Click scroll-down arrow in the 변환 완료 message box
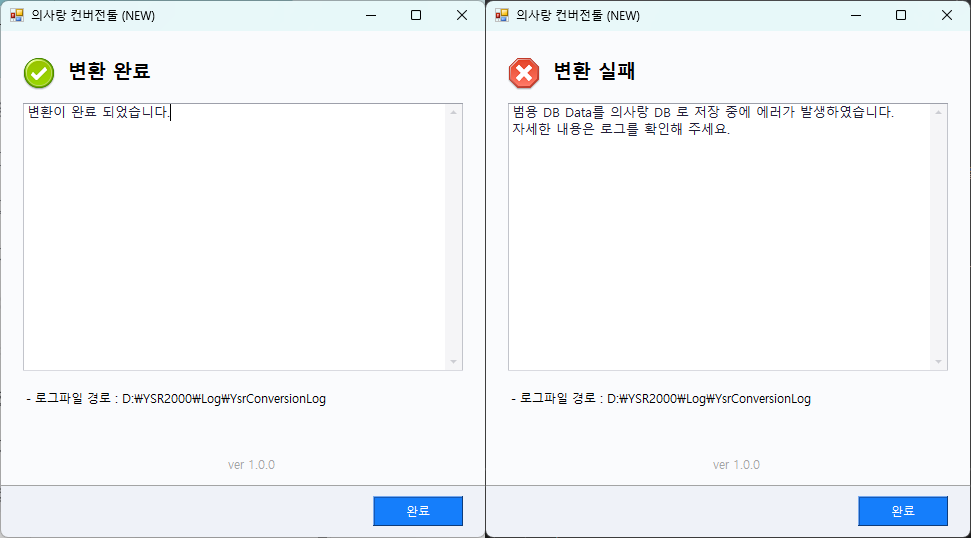This screenshot has width=971, height=538. [x=454, y=361]
